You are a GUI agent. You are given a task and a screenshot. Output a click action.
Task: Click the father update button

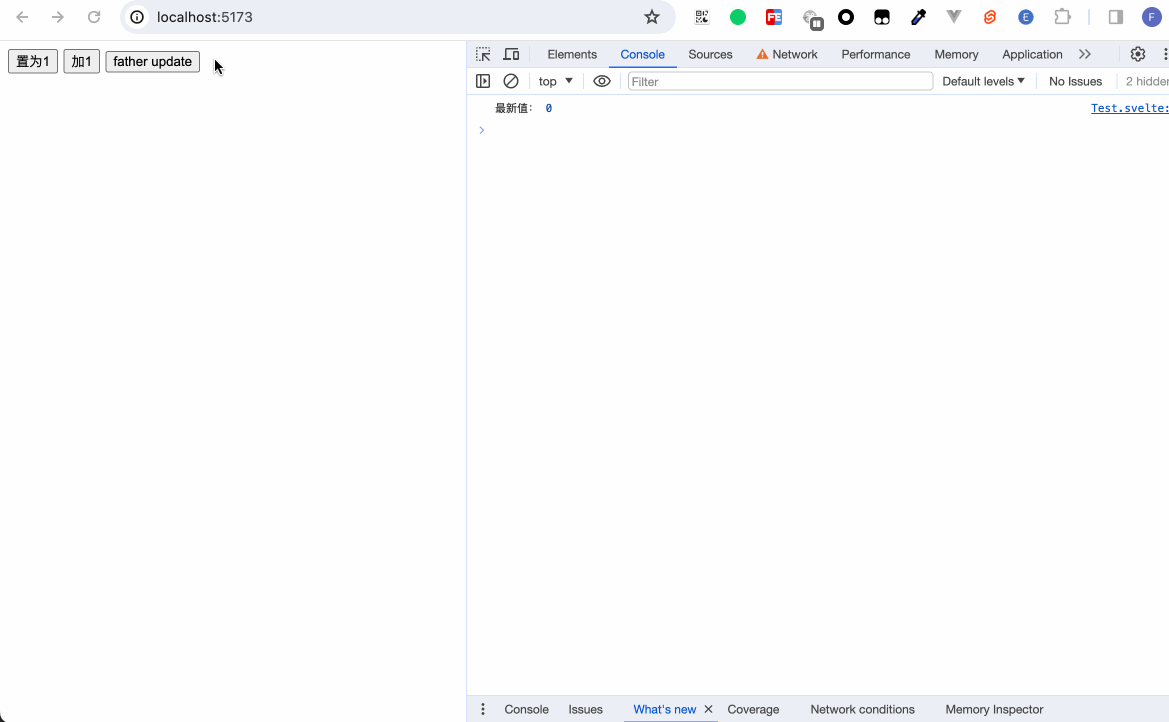coord(152,62)
